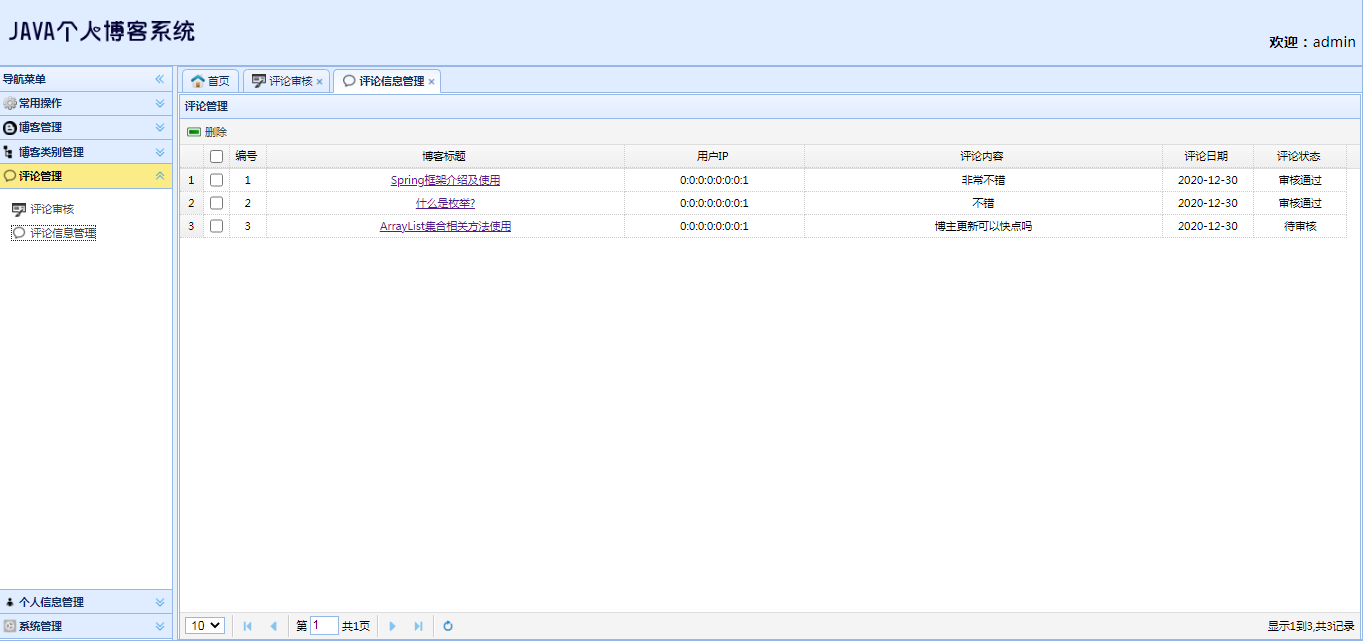Viewport: 1363px width, 641px height.
Task: Collapse the navigation menu panel
Action: tap(159, 79)
